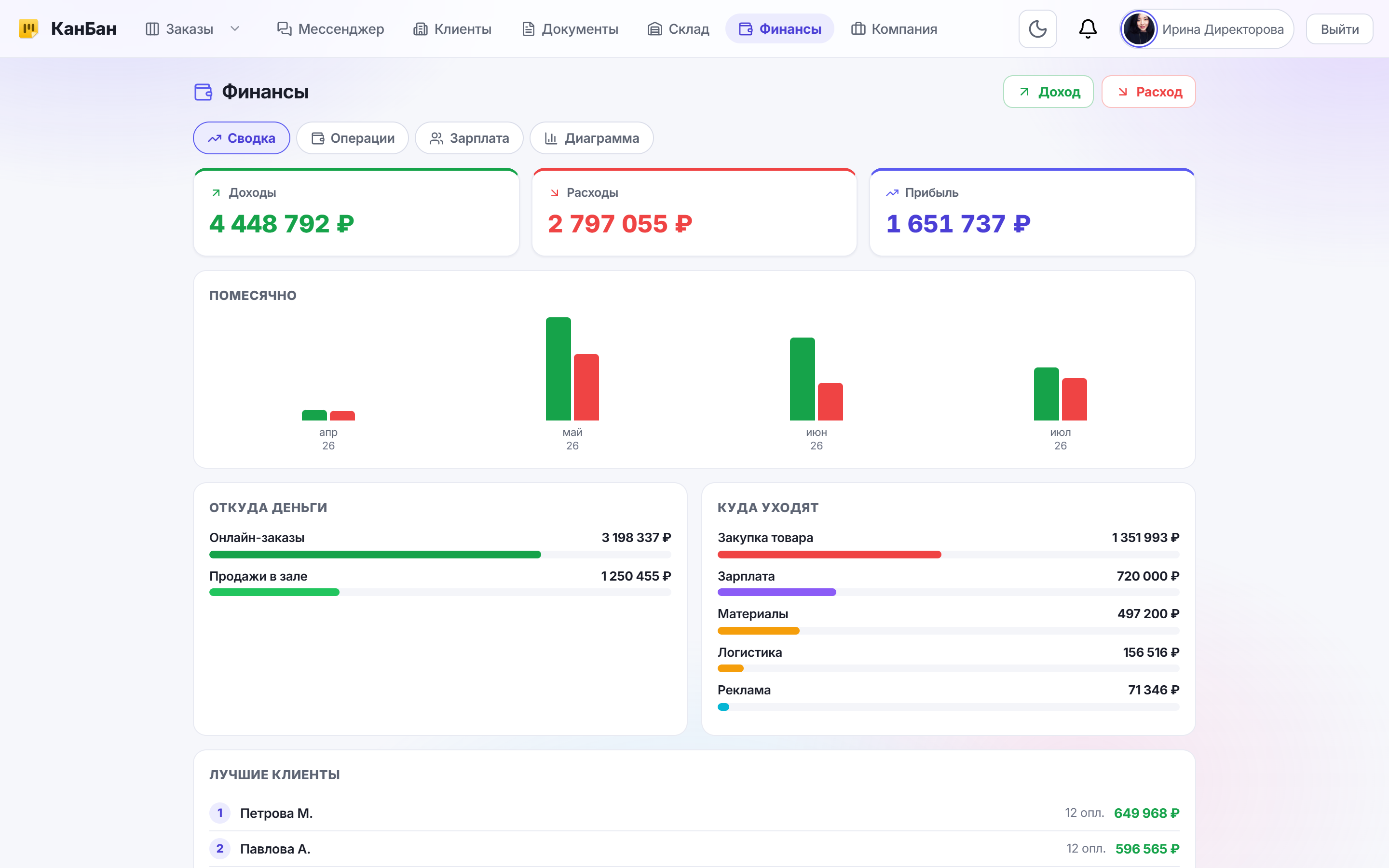Open the Диаграмма tab
Image resolution: width=1389 pixels, height=868 pixels.
(x=591, y=138)
